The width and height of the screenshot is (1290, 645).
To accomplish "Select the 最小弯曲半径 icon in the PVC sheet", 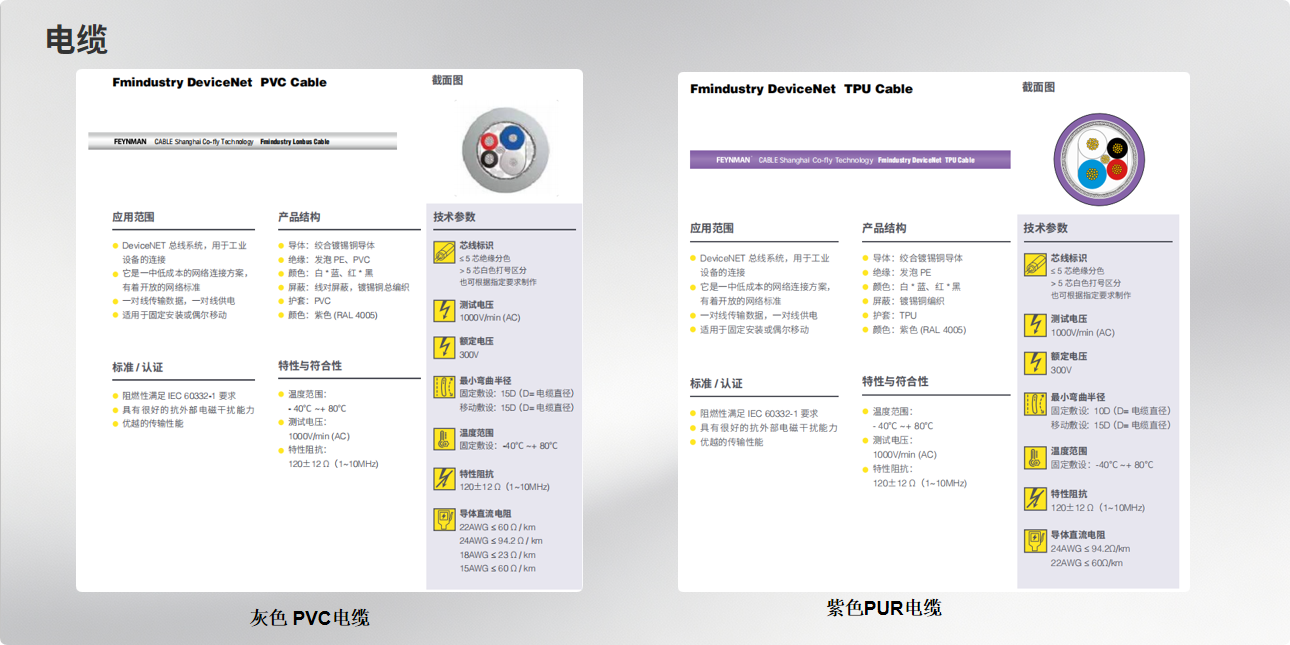I will tap(444, 387).
